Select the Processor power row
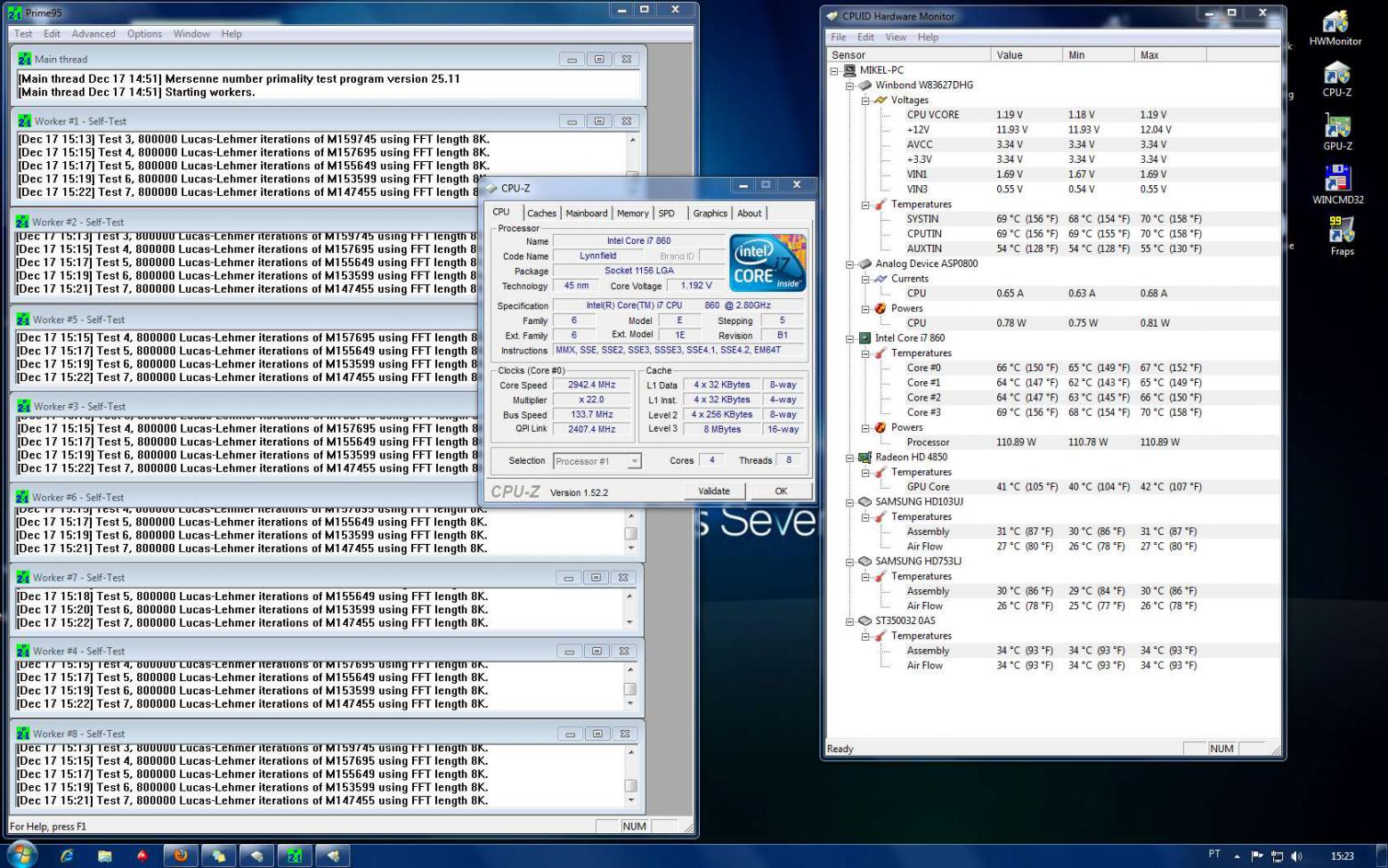 coord(1052,442)
